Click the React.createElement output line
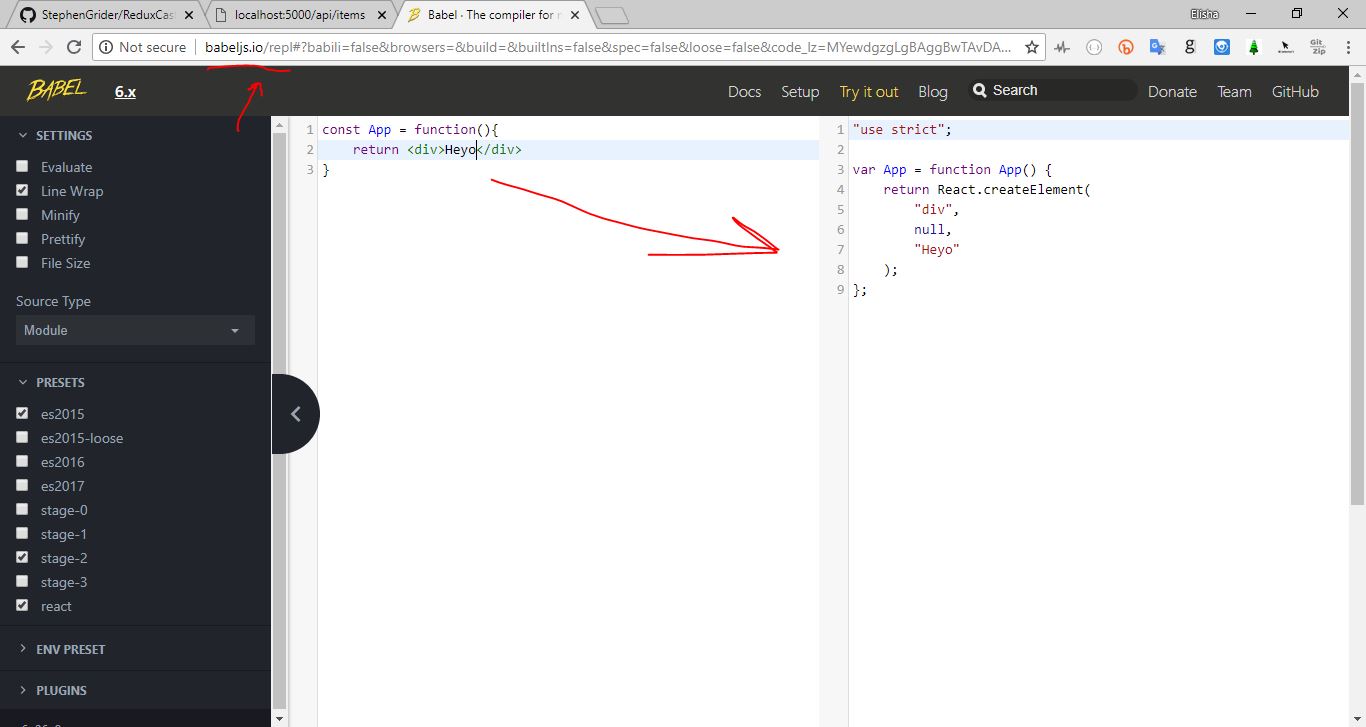 point(987,189)
